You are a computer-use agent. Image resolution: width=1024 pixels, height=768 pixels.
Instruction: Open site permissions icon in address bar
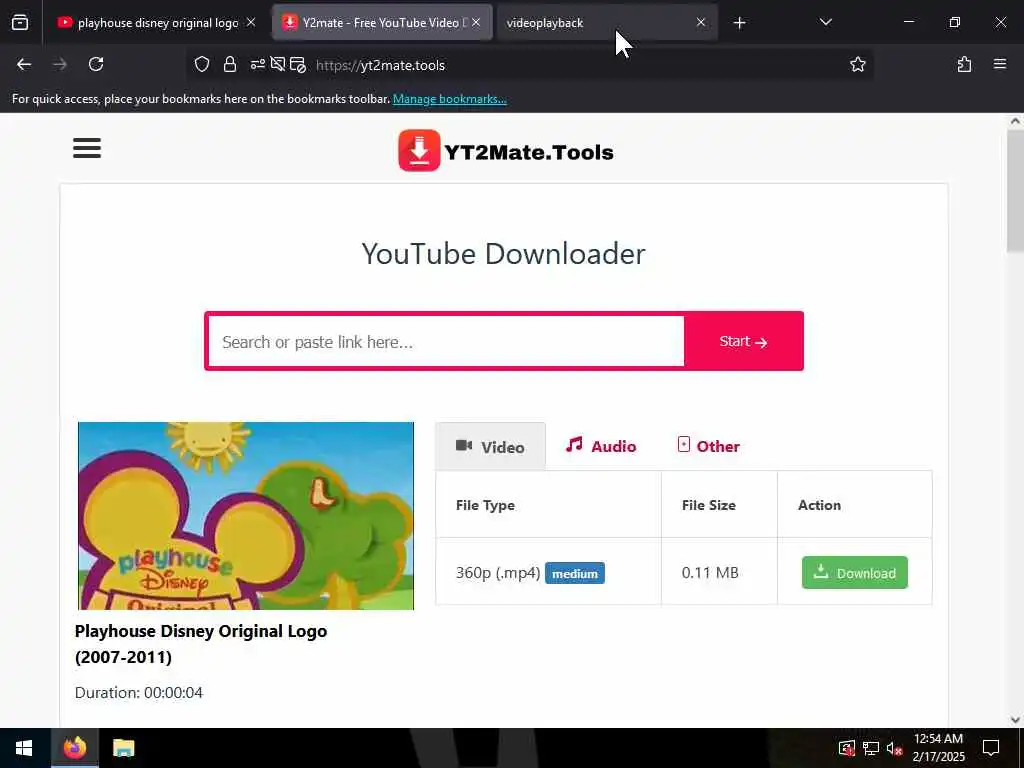257,65
